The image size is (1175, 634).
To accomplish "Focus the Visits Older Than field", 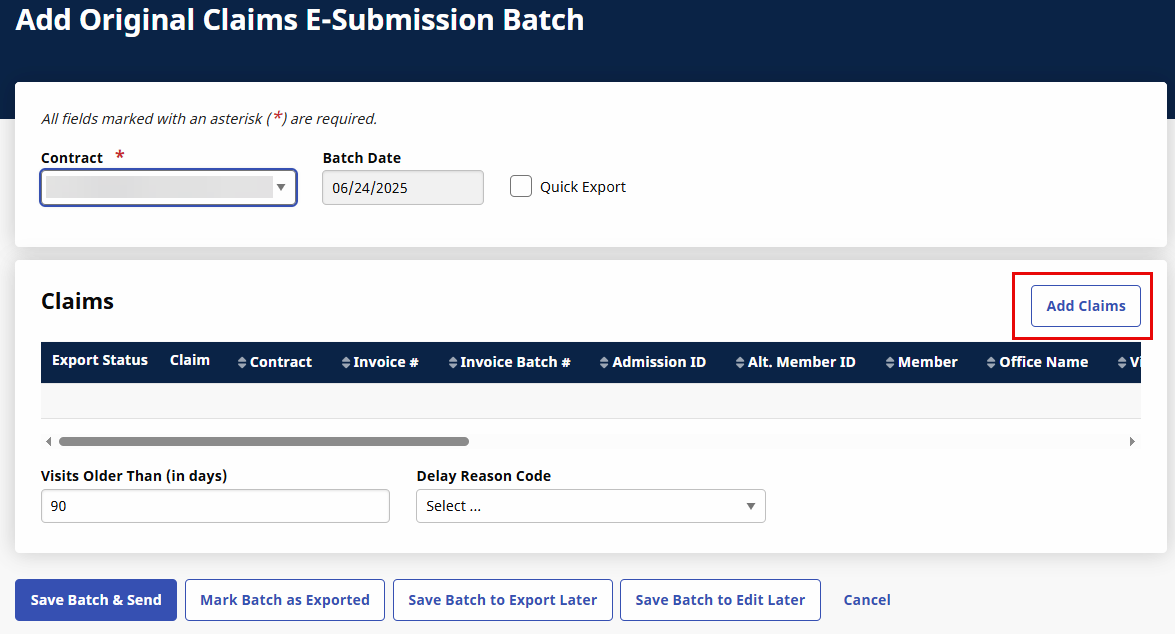I will [215, 506].
